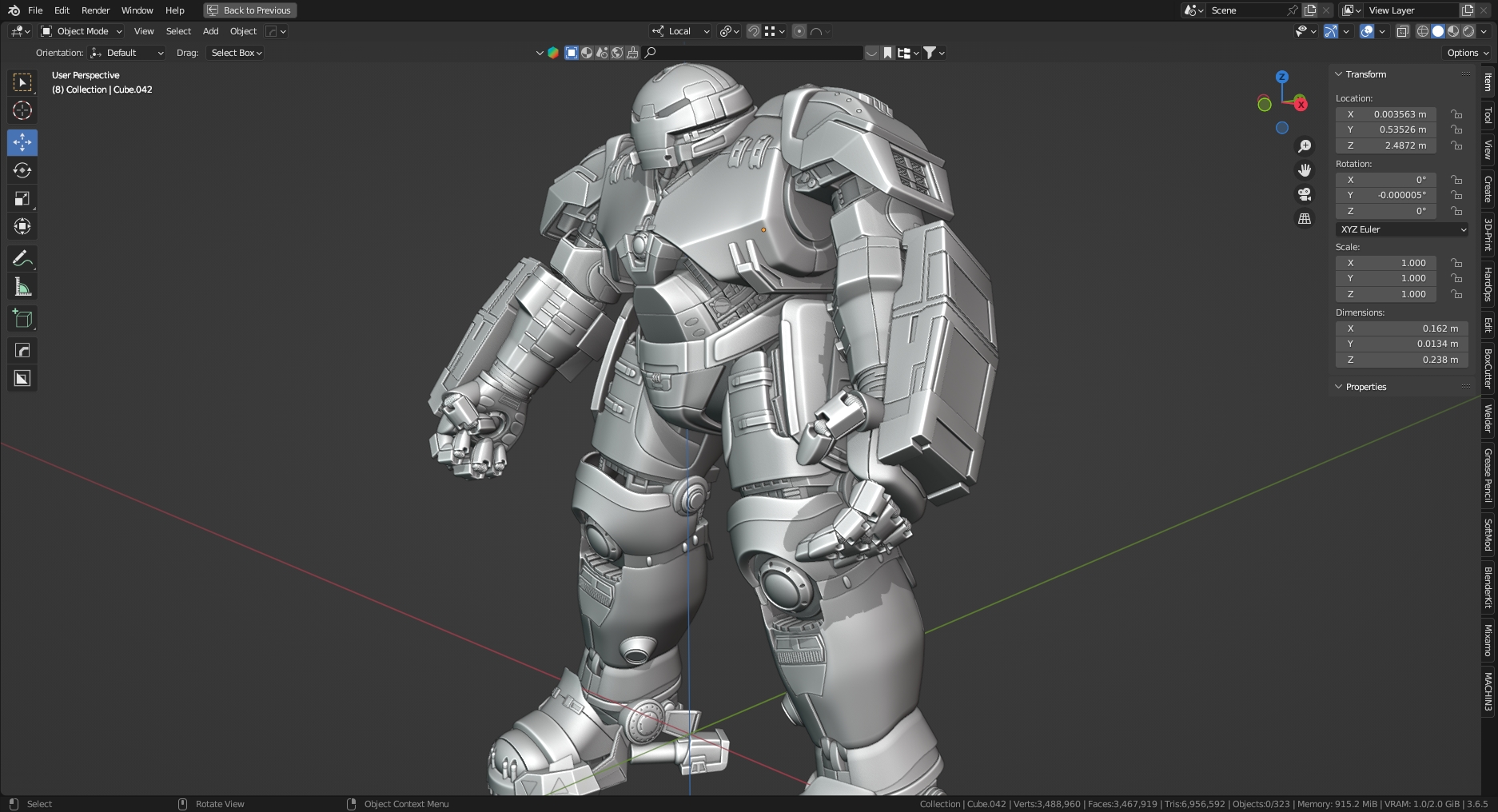Add new View Layer icon
The width and height of the screenshot is (1498, 812).
(x=1468, y=10)
